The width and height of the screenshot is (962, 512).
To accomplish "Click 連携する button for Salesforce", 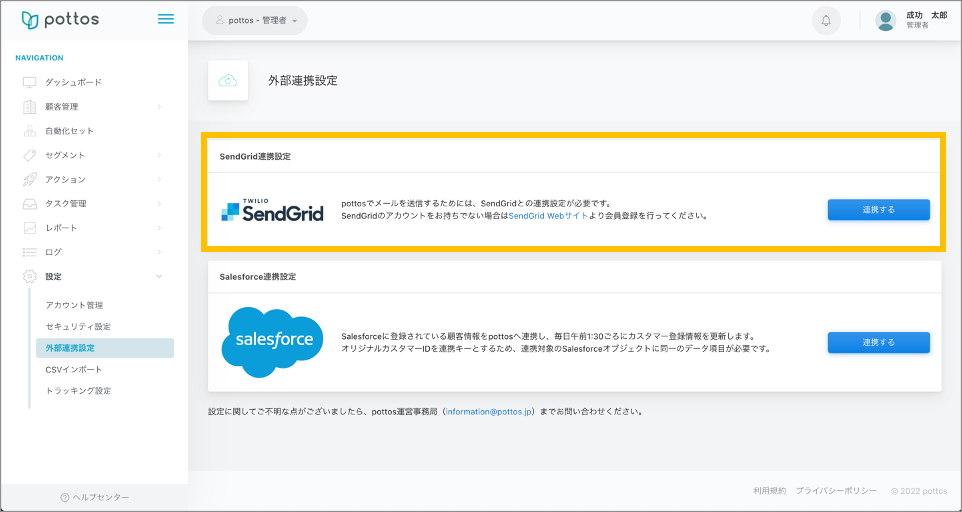I will point(879,342).
